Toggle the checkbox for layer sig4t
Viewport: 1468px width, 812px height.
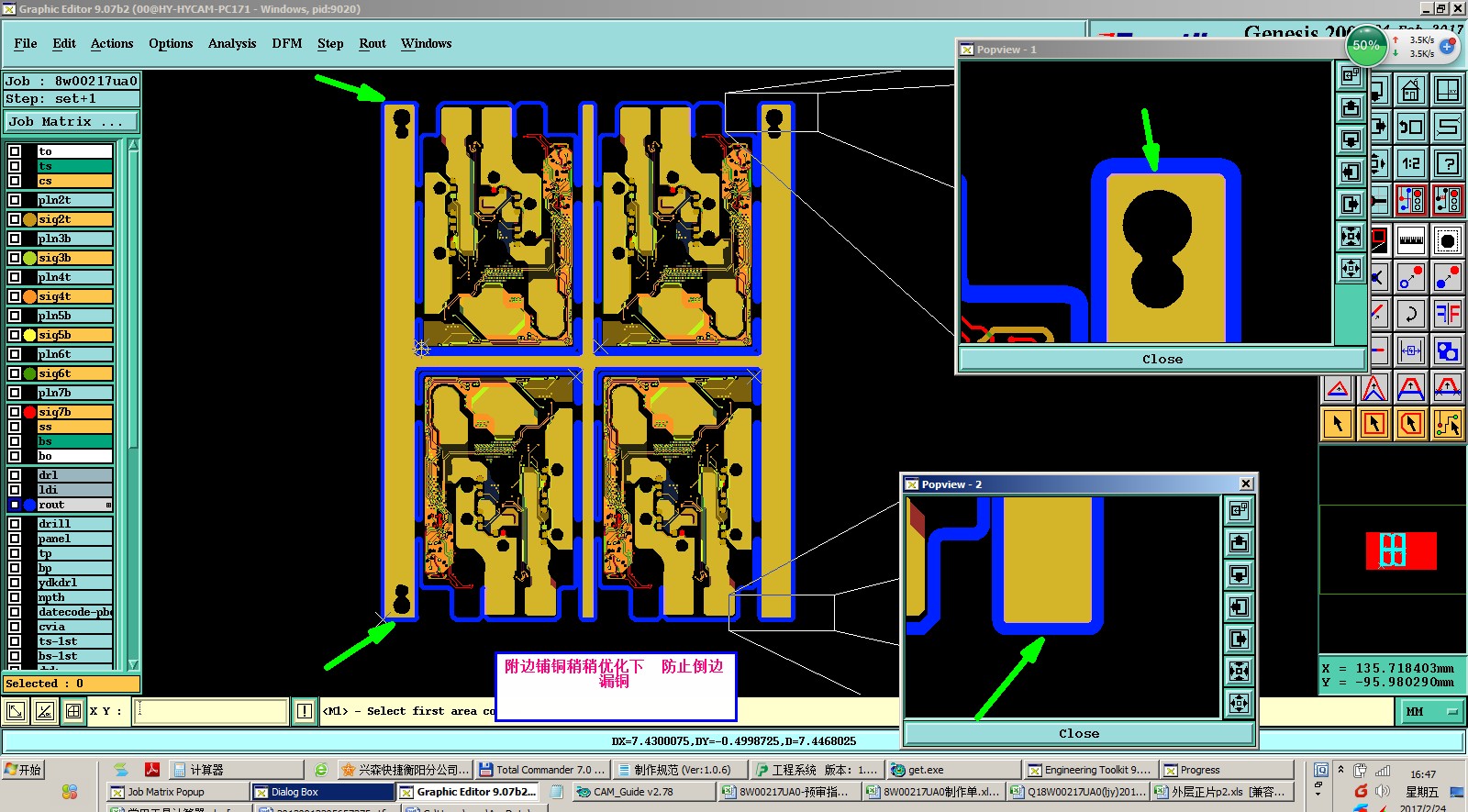point(15,296)
